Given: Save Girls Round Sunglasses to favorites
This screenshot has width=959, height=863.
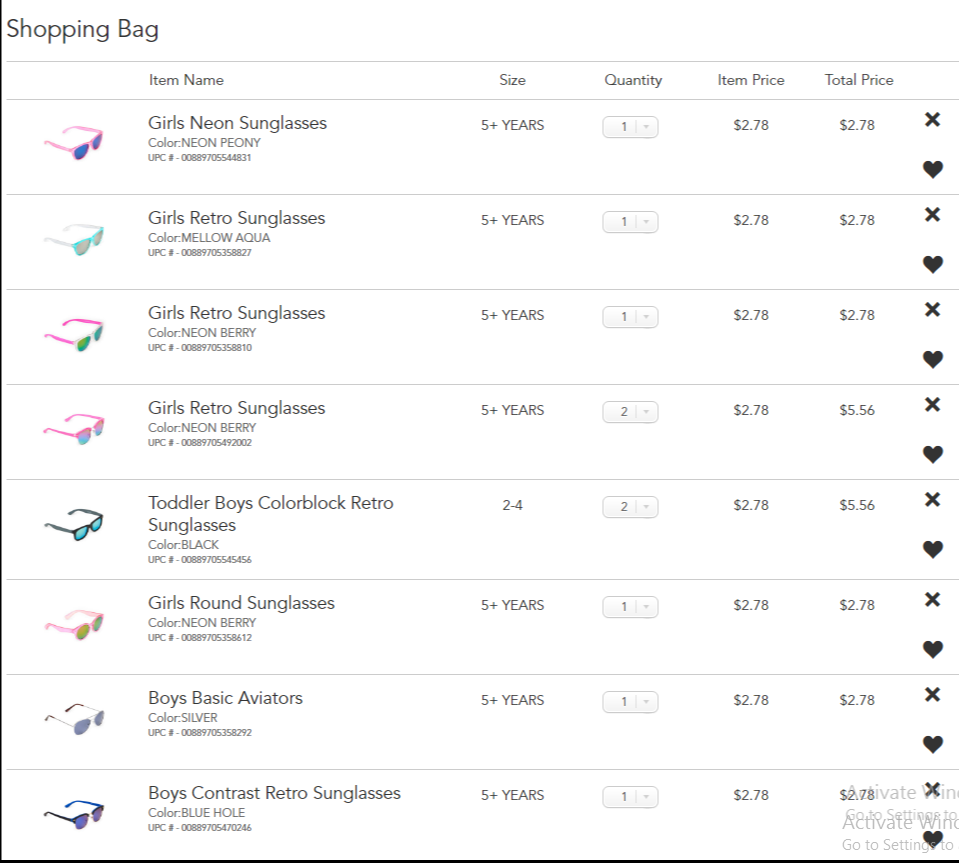Looking at the screenshot, I should point(932,650).
